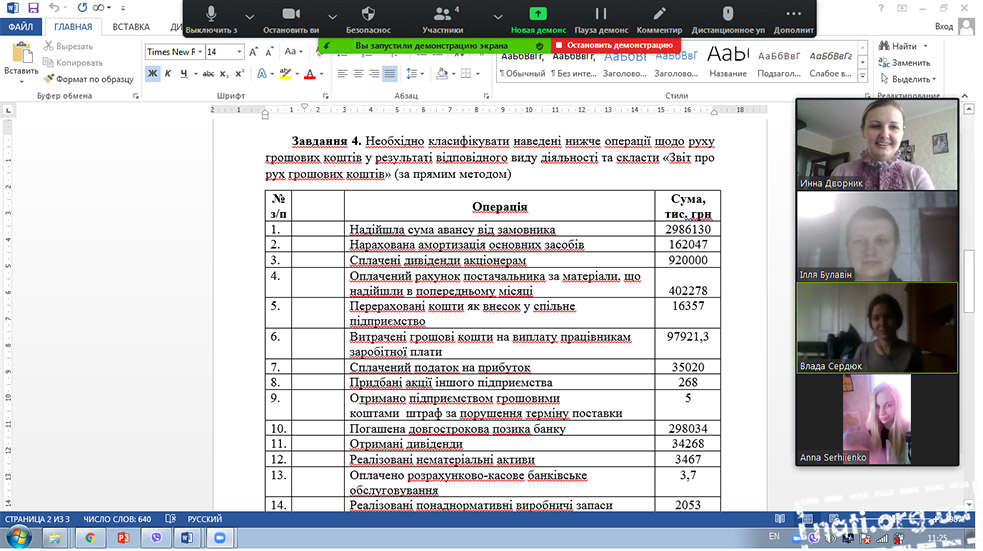This screenshot has width=983, height=551.
Task: Open the Change Case (Aa) dropdown
Action: pos(293,52)
